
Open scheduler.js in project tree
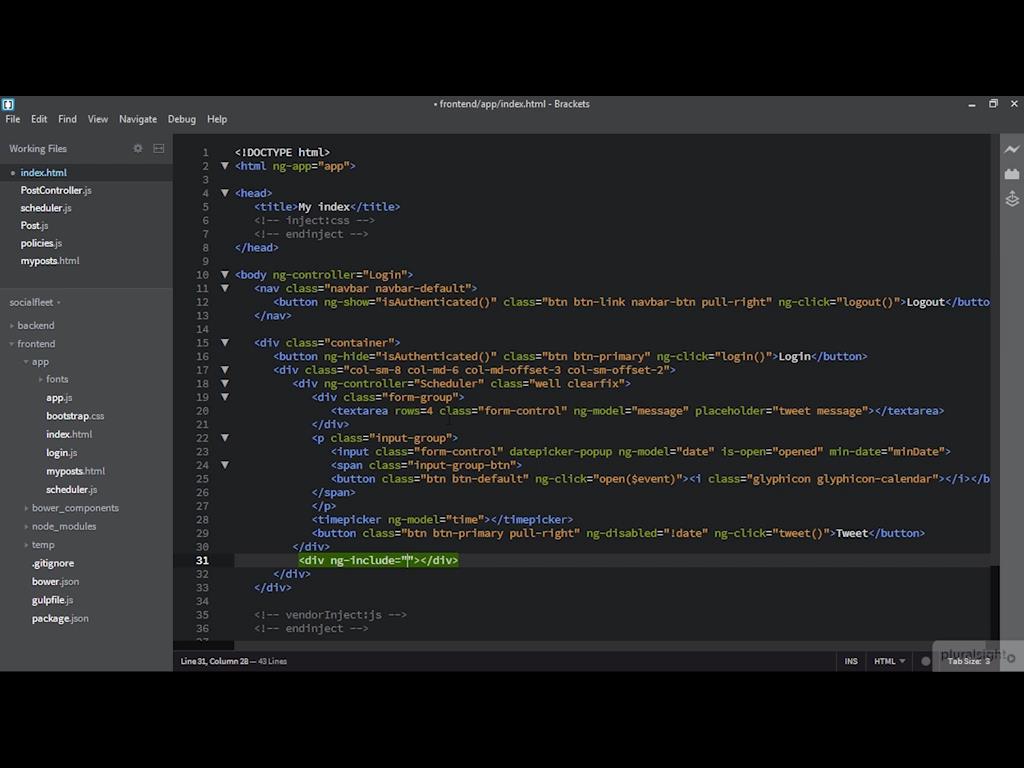tap(72, 489)
